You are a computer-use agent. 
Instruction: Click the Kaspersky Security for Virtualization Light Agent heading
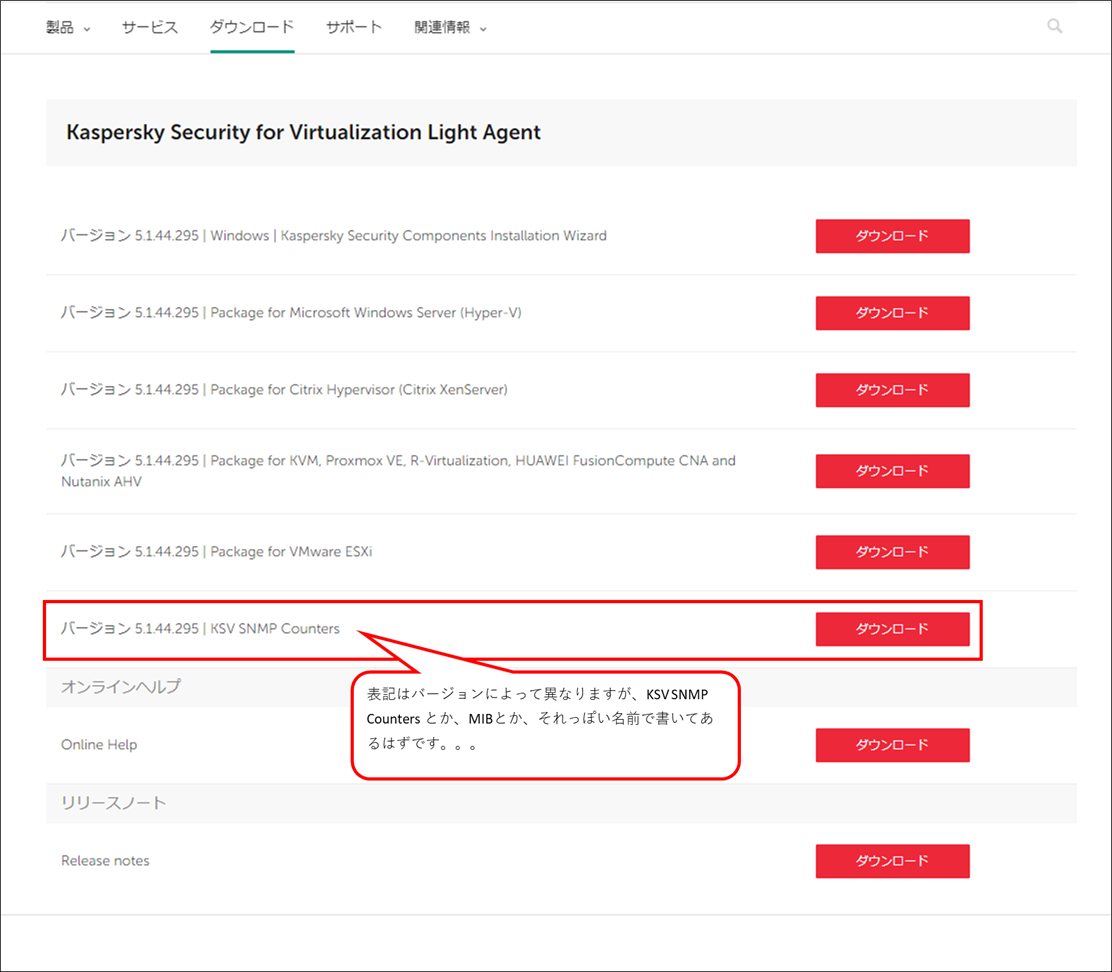tap(304, 133)
